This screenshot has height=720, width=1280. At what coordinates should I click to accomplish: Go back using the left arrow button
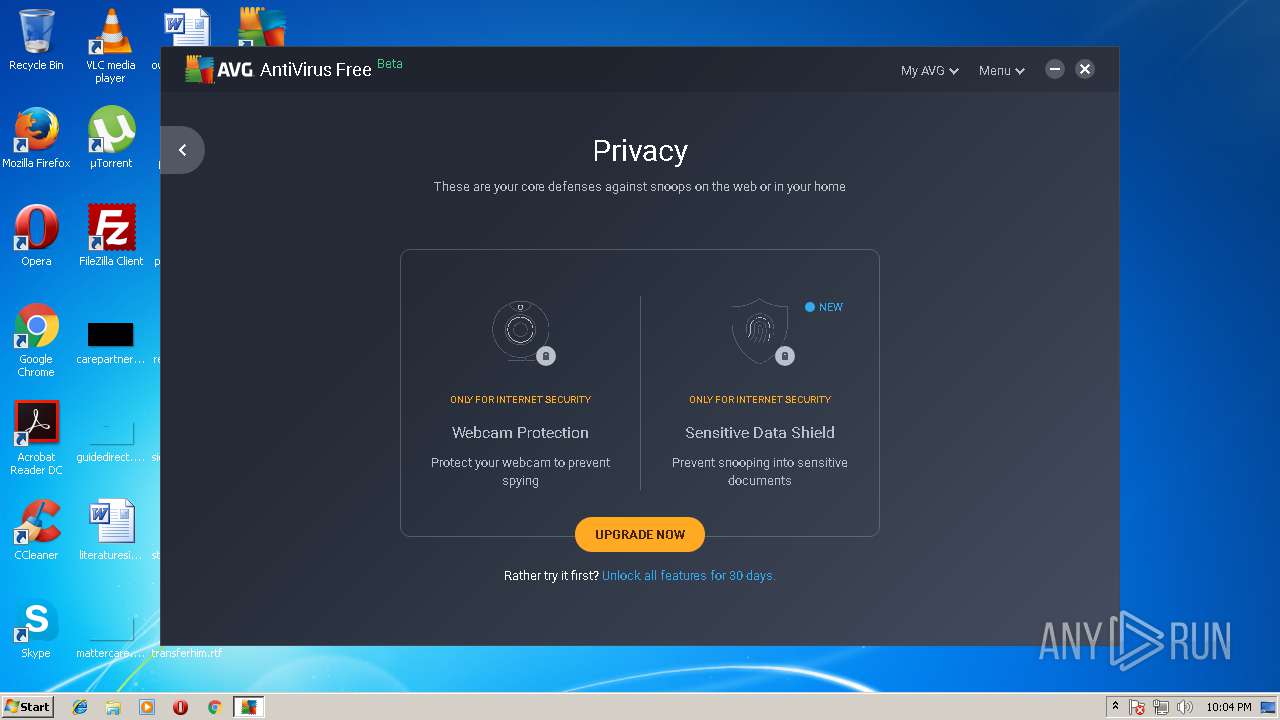point(182,150)
